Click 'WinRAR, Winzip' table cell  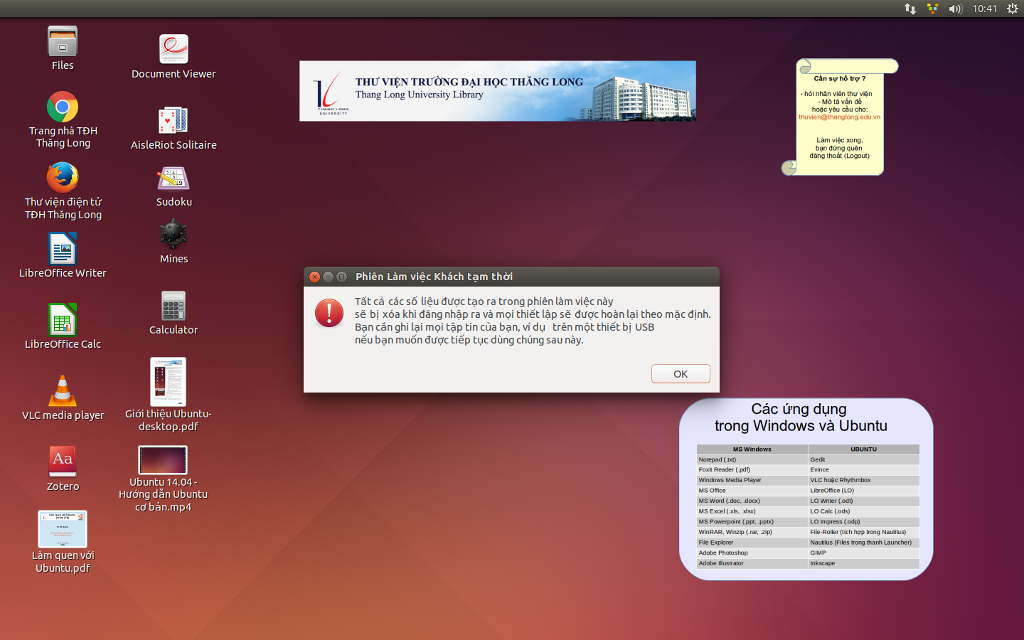coord(752,532)
